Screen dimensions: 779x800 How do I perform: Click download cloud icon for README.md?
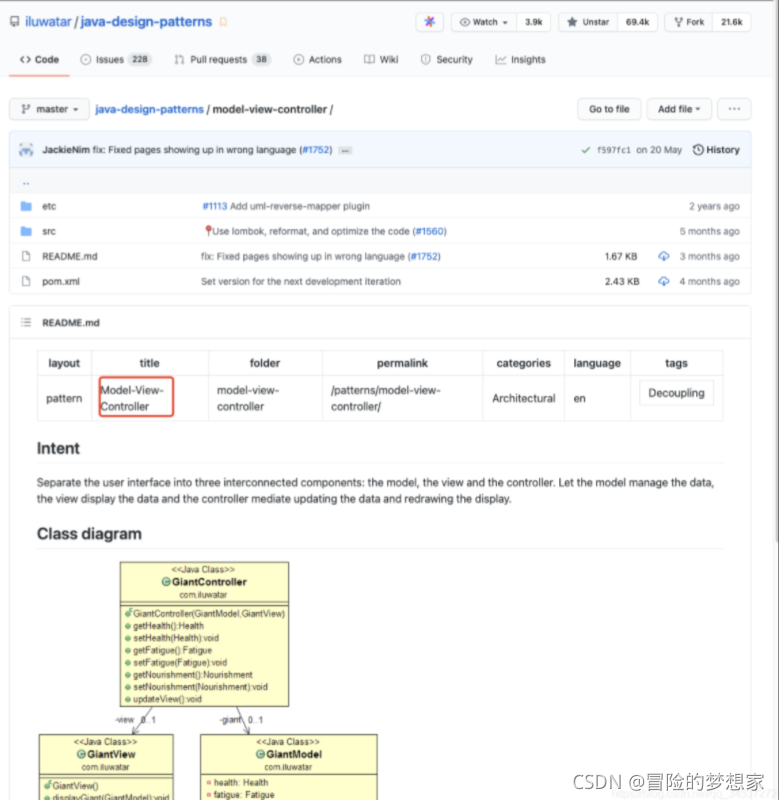[x=663, y=256]
